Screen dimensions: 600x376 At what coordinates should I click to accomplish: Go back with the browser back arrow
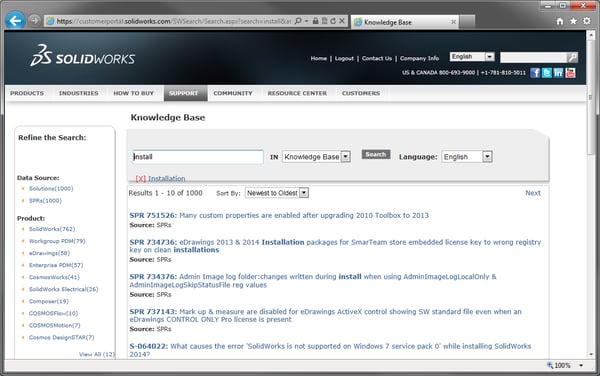15,21
